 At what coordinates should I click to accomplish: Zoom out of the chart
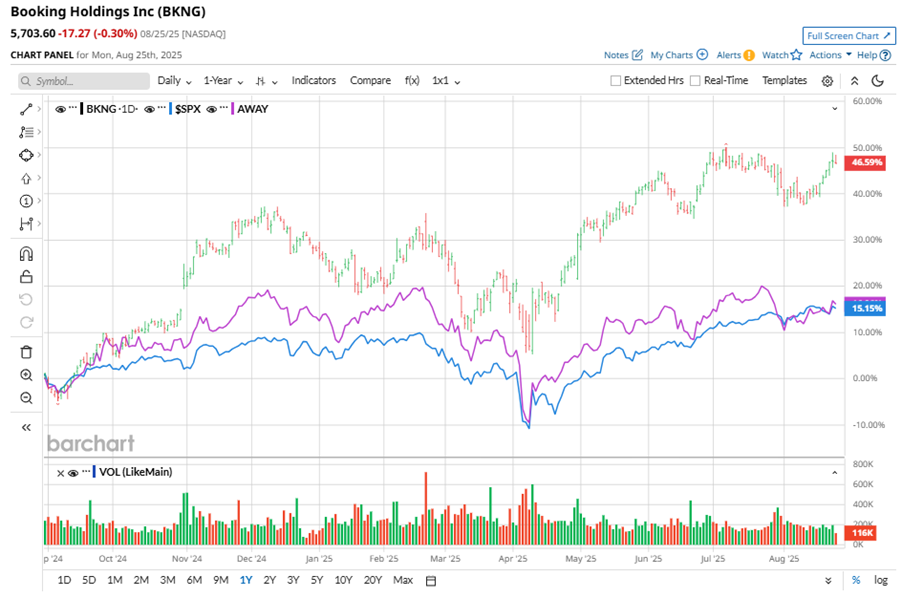(x=26, y=398)
